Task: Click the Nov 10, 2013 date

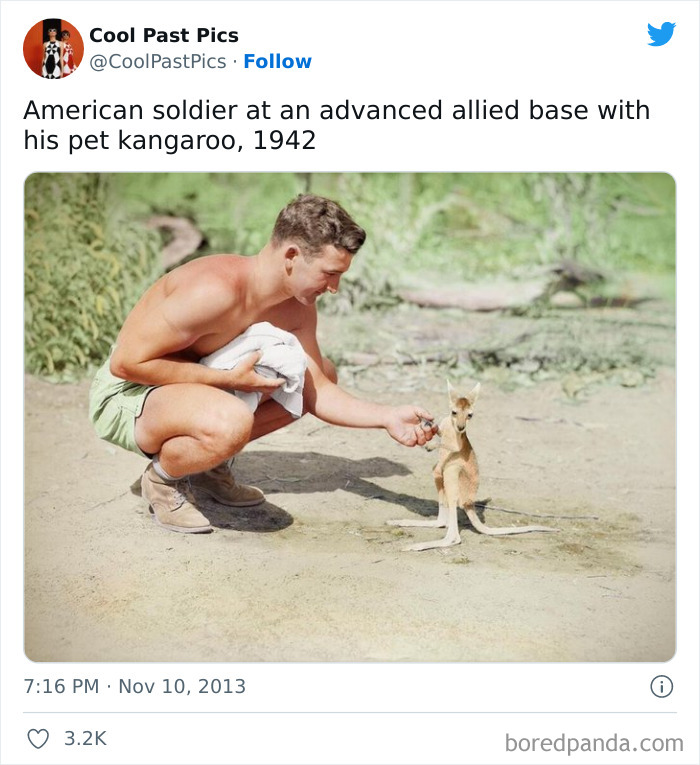Action: click(182, 687)
